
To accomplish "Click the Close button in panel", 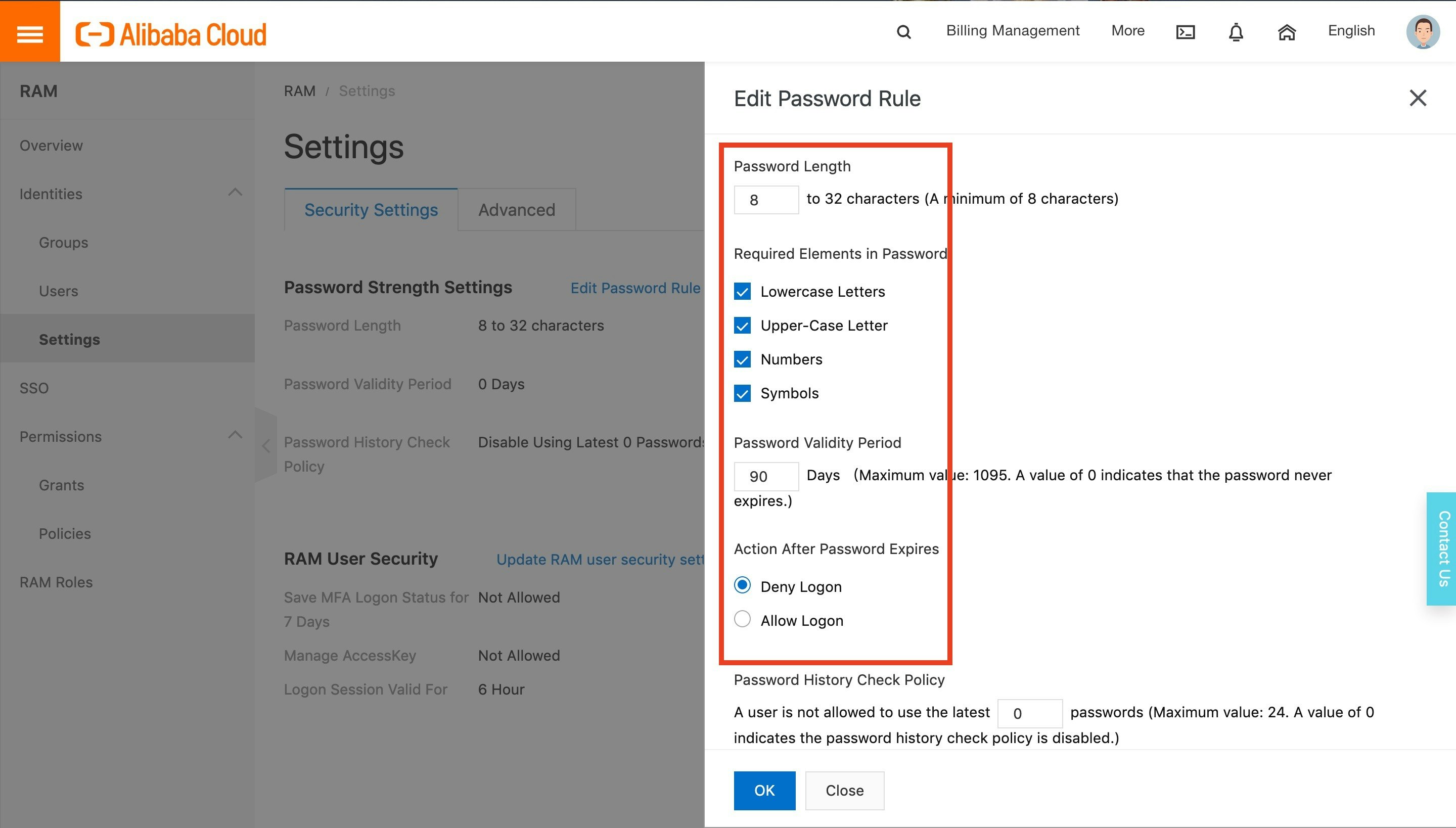I will (x=845, y=791).
